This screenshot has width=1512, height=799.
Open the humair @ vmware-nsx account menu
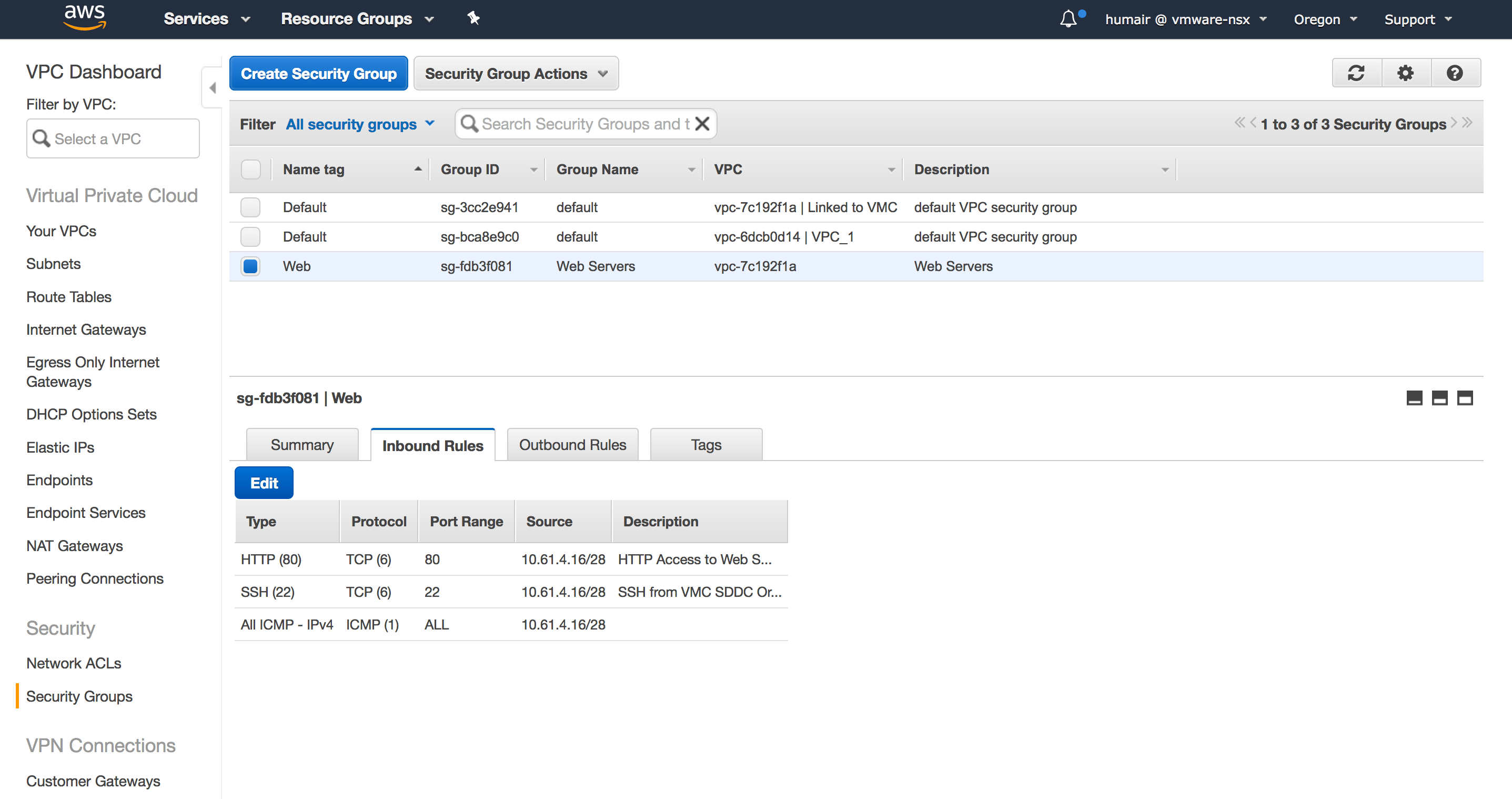click(x=1185, y=19)
